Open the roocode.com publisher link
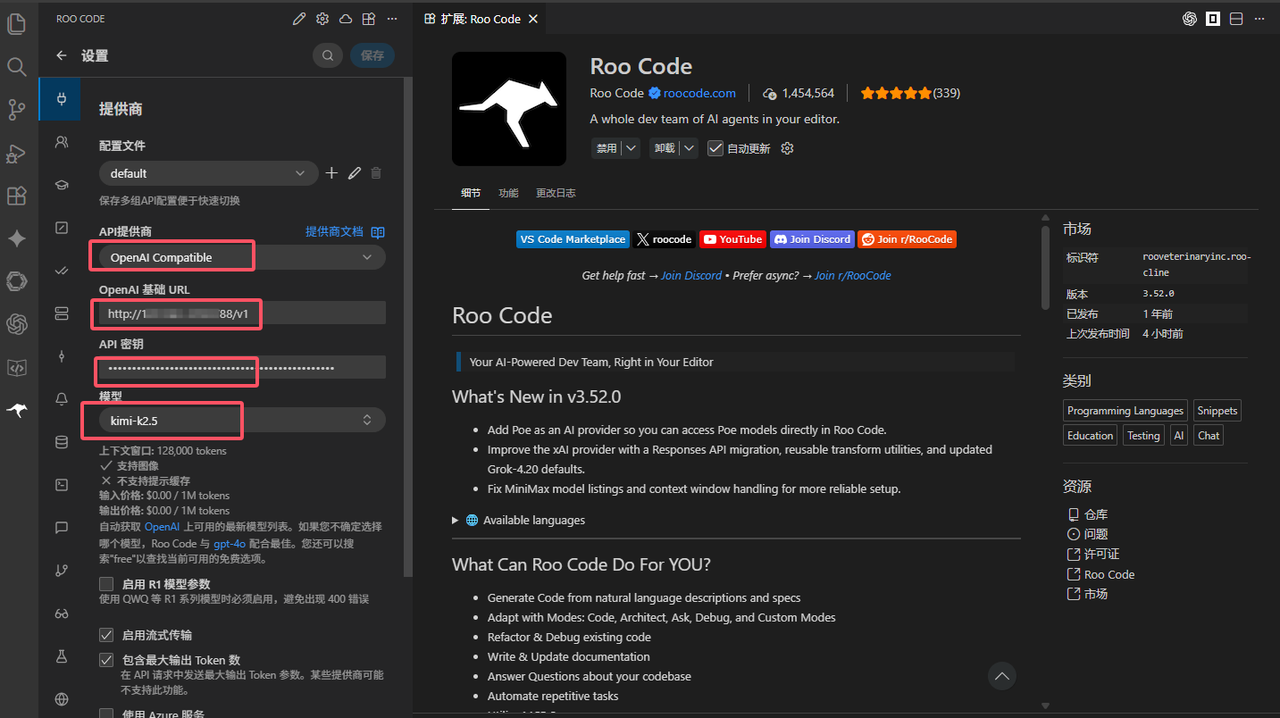Image resolution: width=1280 pixels, height=718 pixels. (699, 93)
